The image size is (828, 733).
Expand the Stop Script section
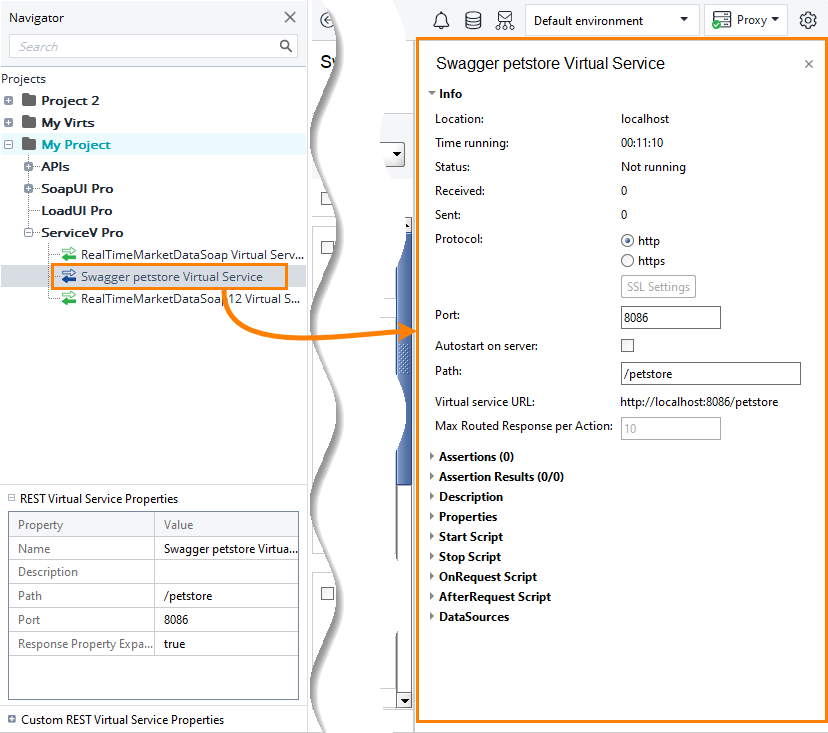click(x=432, y=557)
